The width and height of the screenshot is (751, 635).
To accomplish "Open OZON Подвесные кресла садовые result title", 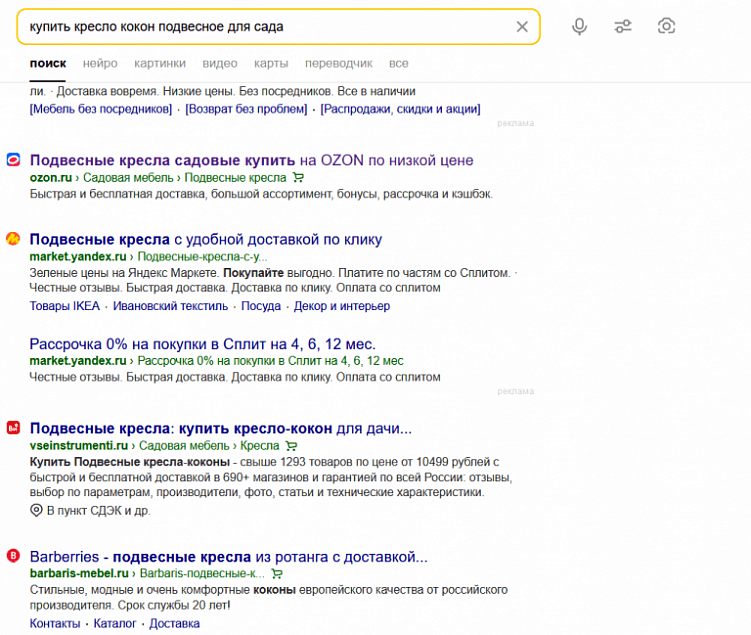I will pyautogui.click(x=251, y=160).
